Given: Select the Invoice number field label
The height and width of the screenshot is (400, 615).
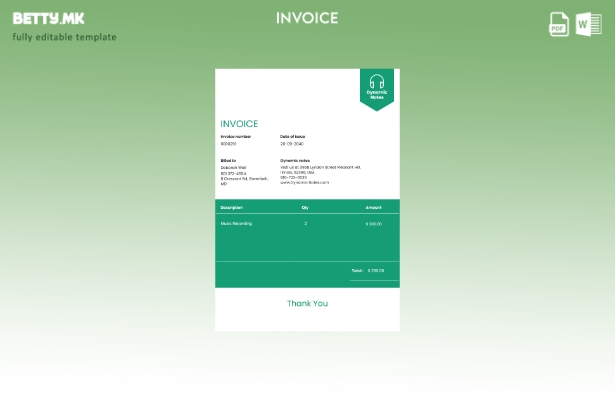Looking at the screenshot, I should (x=238, y=136).
